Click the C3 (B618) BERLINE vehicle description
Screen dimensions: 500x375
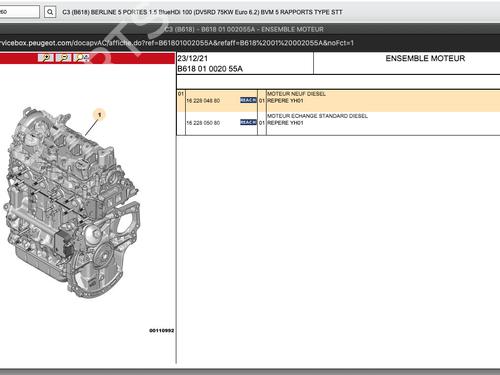(x=202, y=12)
